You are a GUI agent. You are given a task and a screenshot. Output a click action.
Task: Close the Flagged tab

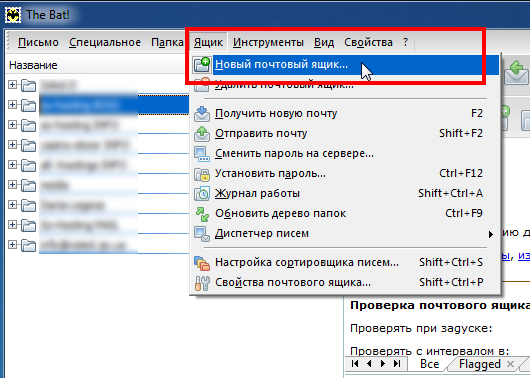[510, 364]
